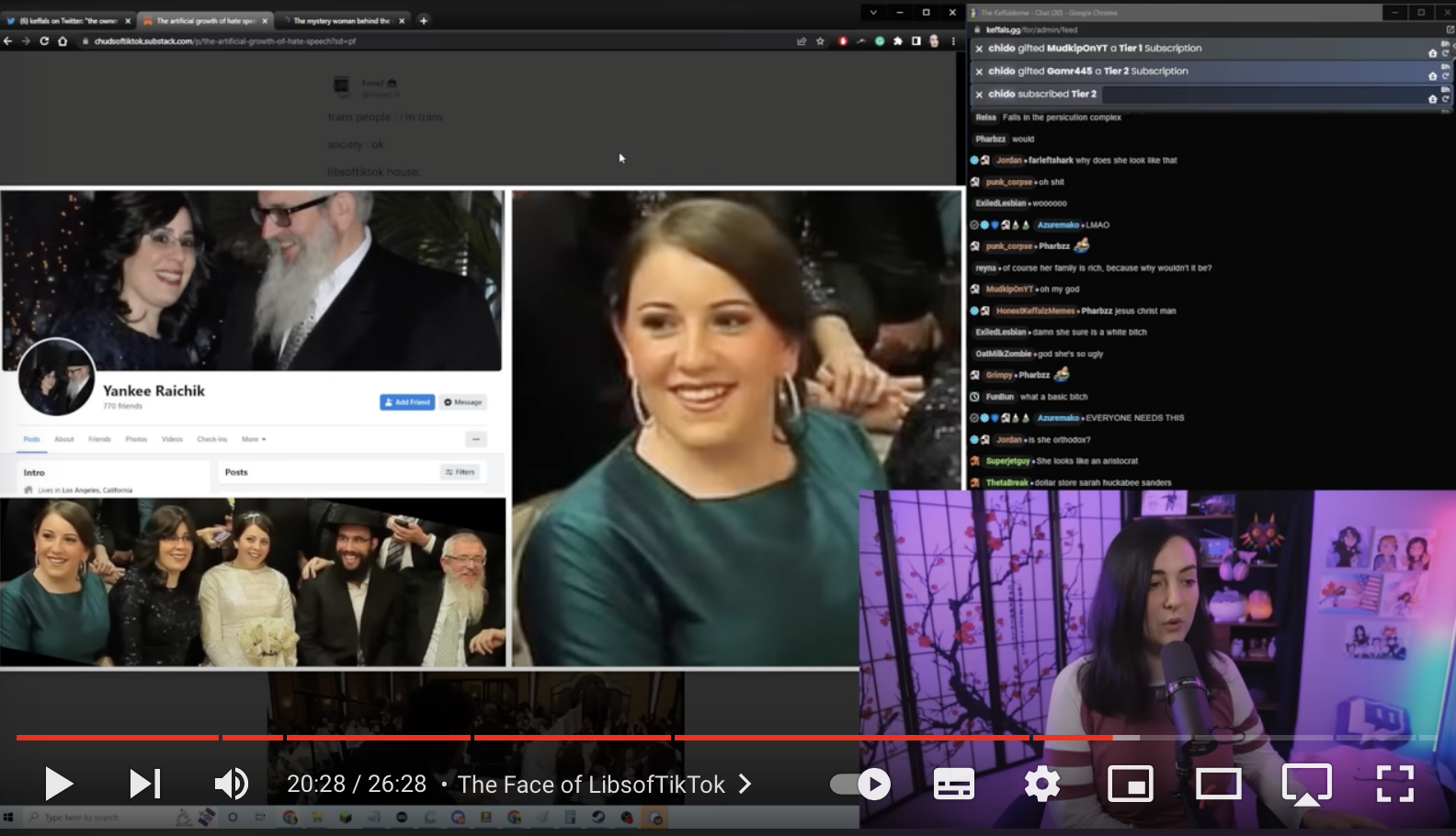The height and width of the screenshot is (836, 1456).
Task: Open the Videos tab on Facebook profile
Action: pos(172,439)
